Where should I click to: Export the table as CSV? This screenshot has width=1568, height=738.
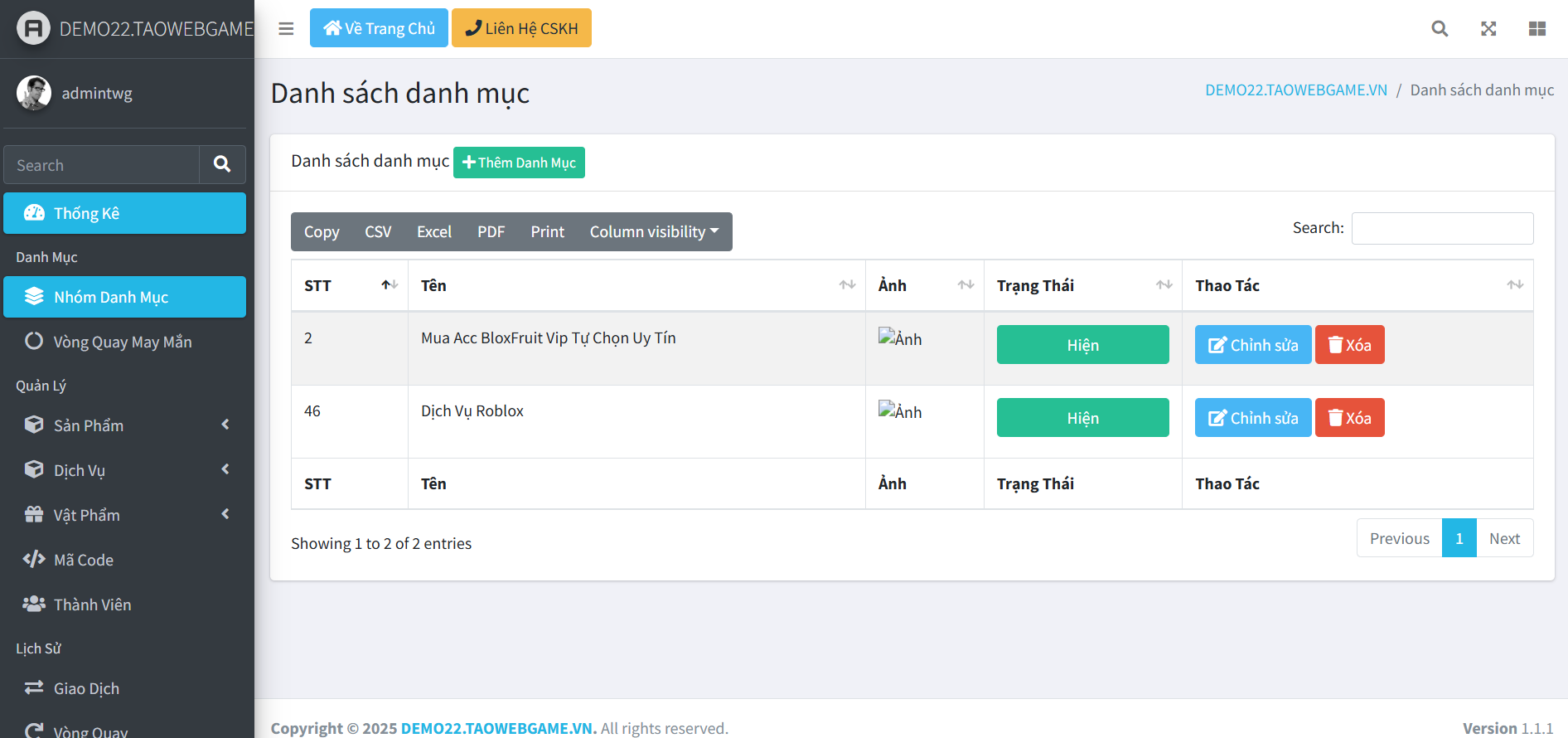(378, 231)
